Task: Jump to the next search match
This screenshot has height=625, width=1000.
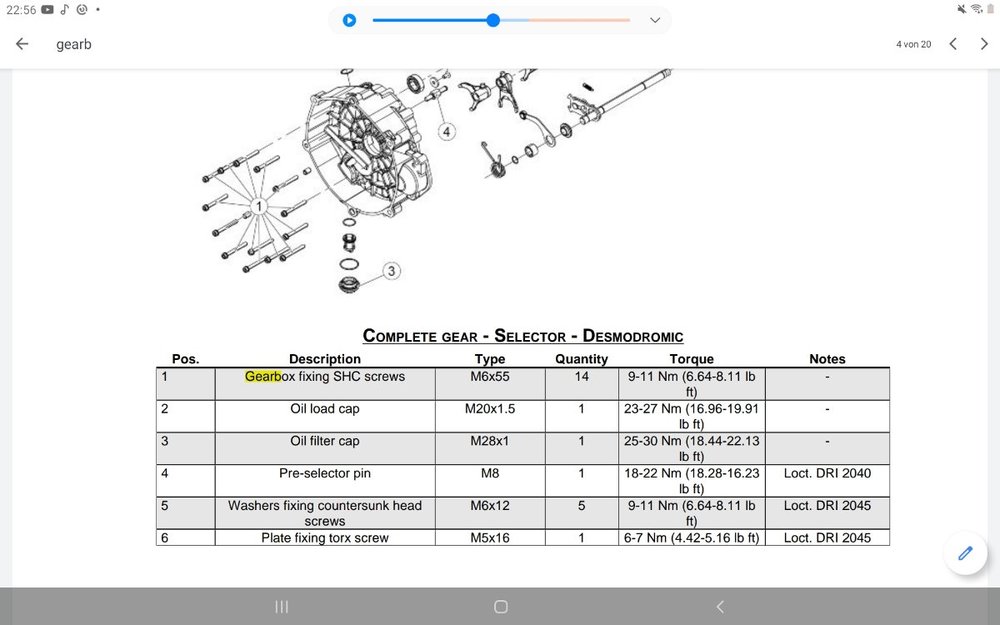Action: [984, 44]
